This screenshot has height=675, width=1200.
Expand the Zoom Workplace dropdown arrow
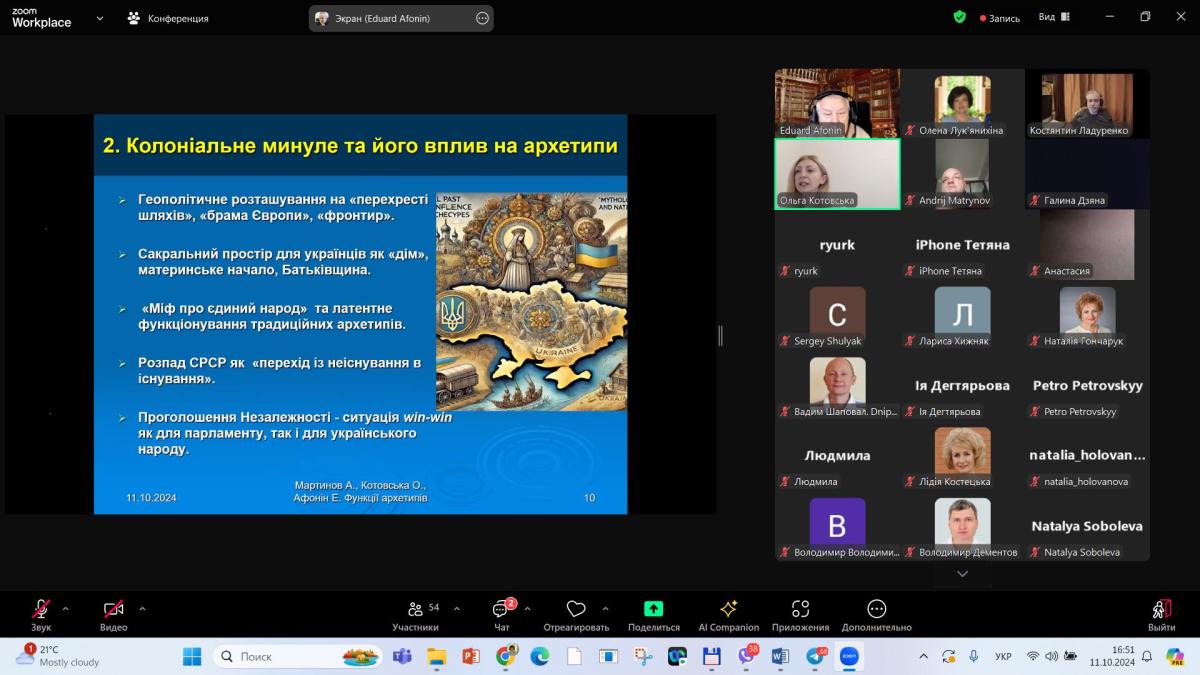click(x=100, y=18)
